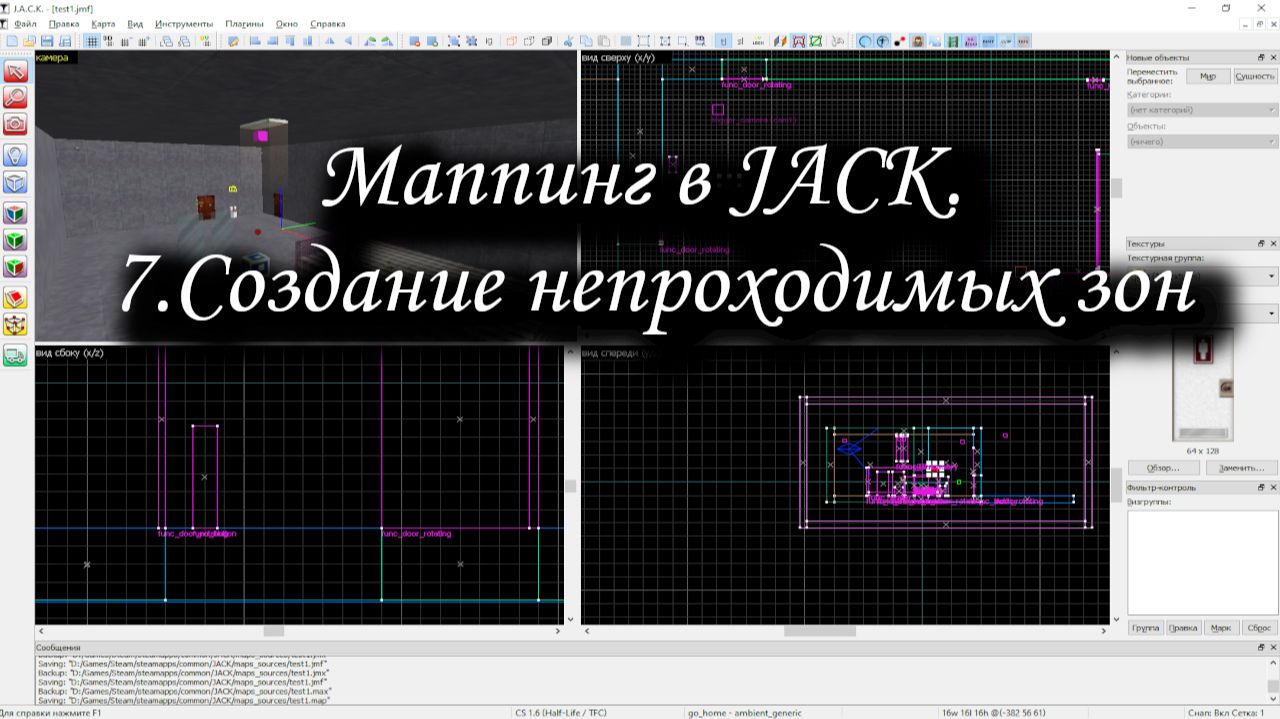The height and width of the screenshot is (719, 1280).
Task: Select the Camera tool
Action: [x=16, y=124]
